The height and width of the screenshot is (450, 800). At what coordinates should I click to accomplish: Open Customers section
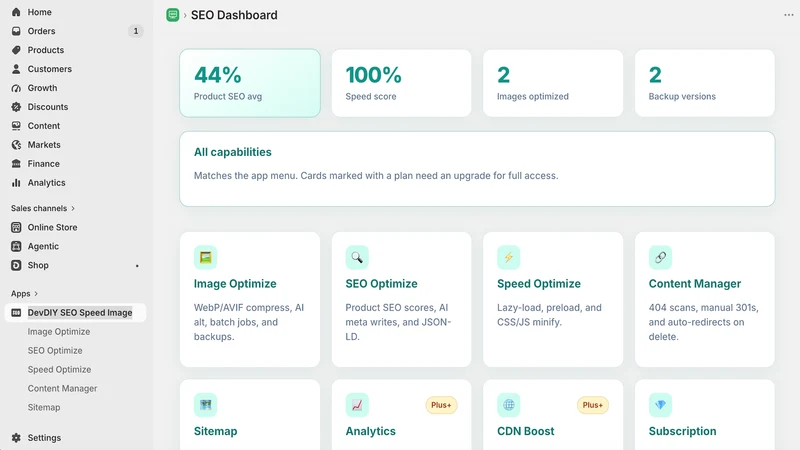(x=49, y=69)
